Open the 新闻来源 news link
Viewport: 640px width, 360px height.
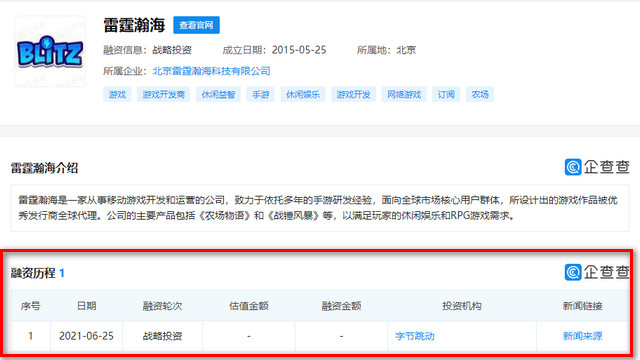point(582,336)
